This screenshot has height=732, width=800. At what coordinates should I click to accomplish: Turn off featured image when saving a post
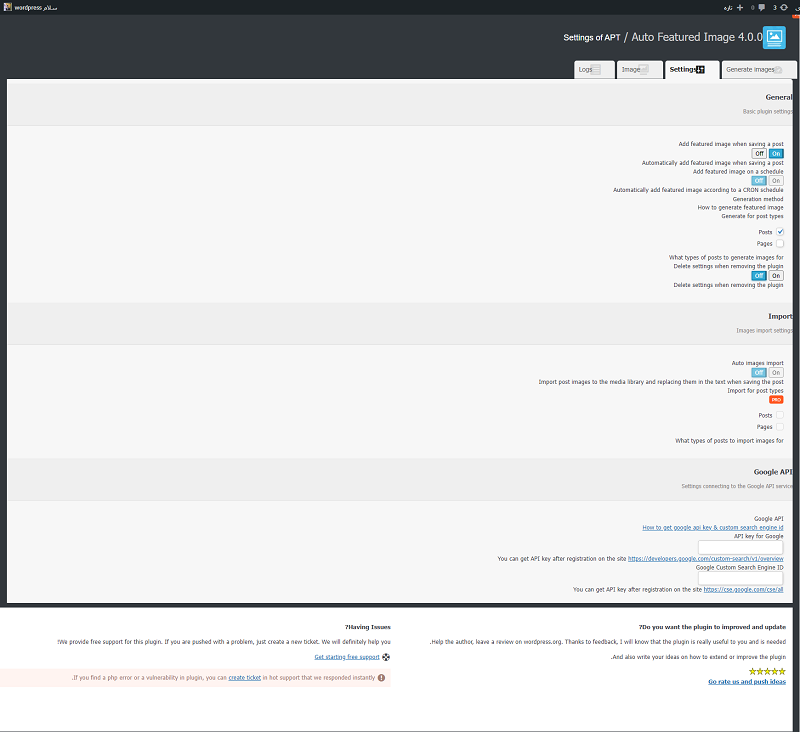(x=760, y=154)
